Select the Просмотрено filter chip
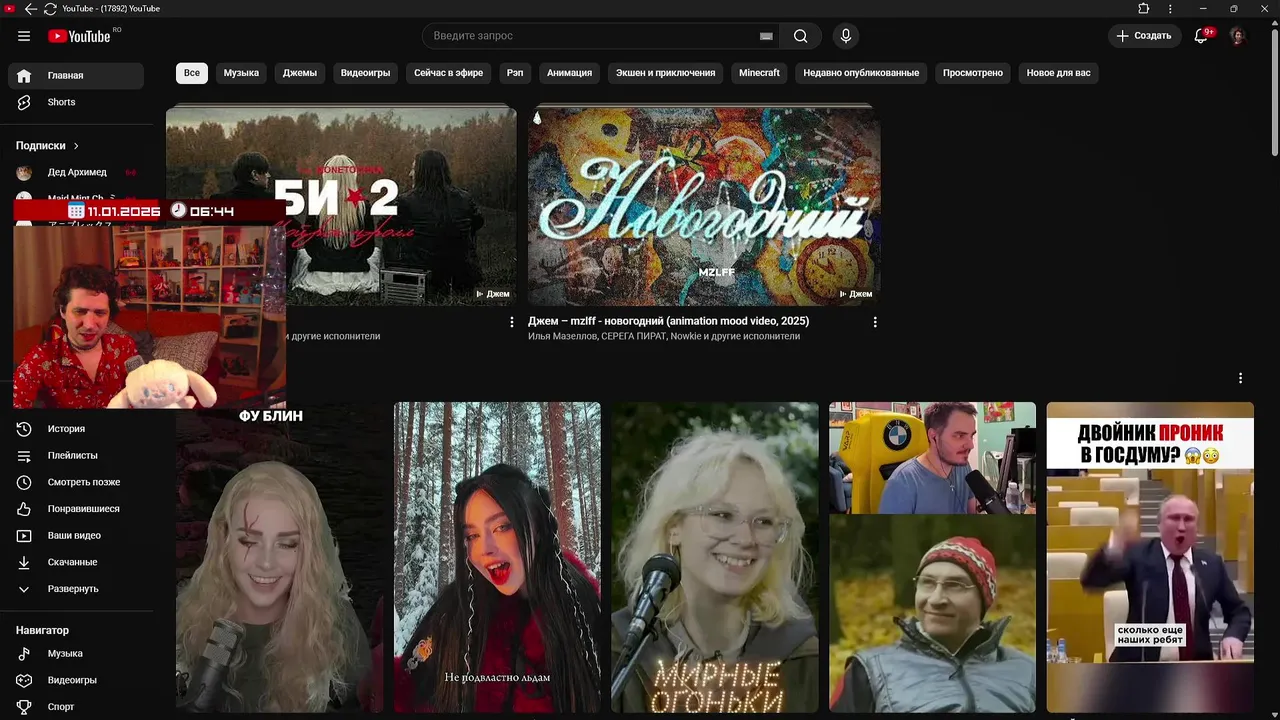 tap(972, 73)
